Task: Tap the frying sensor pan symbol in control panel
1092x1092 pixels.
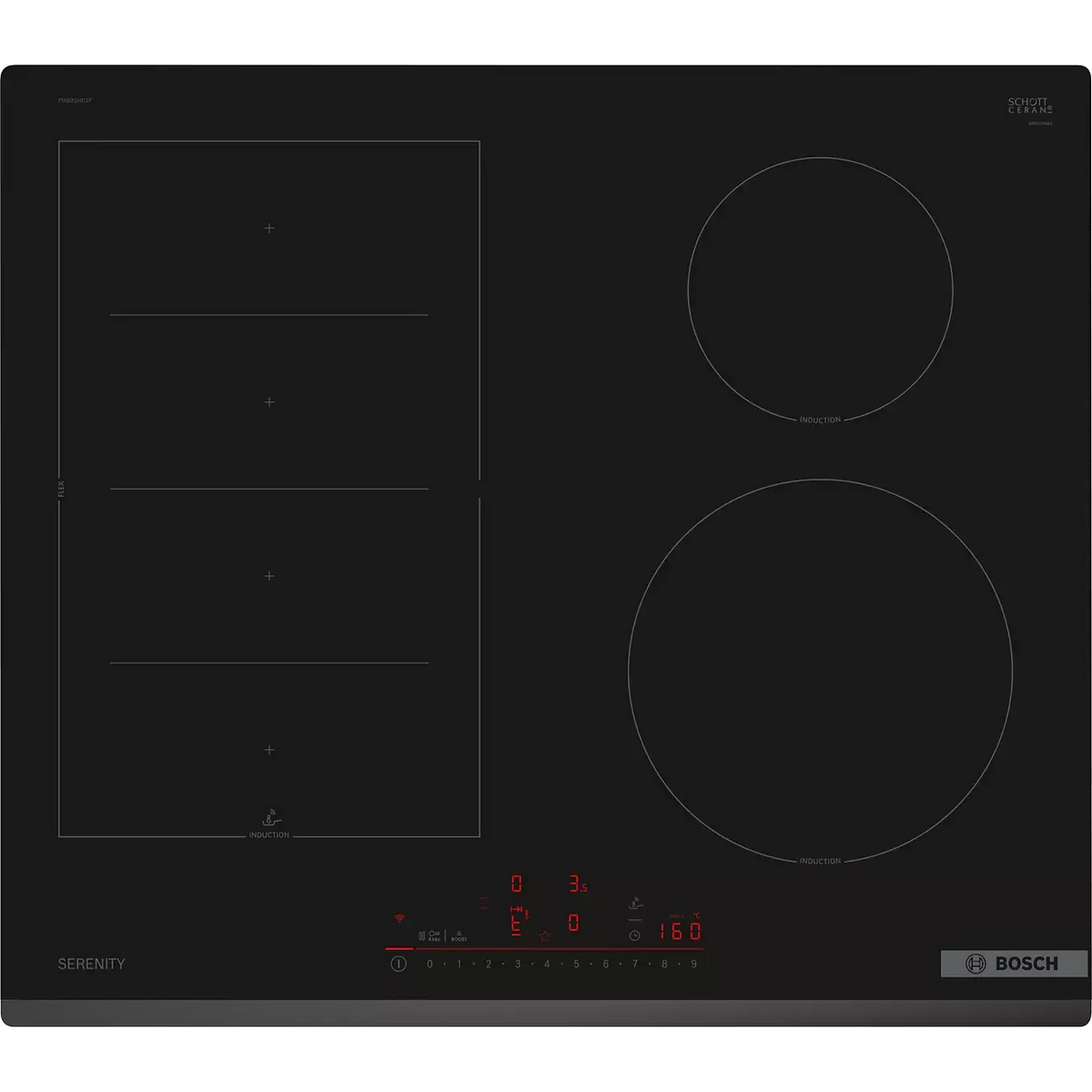Action: (x=635, y=904)
